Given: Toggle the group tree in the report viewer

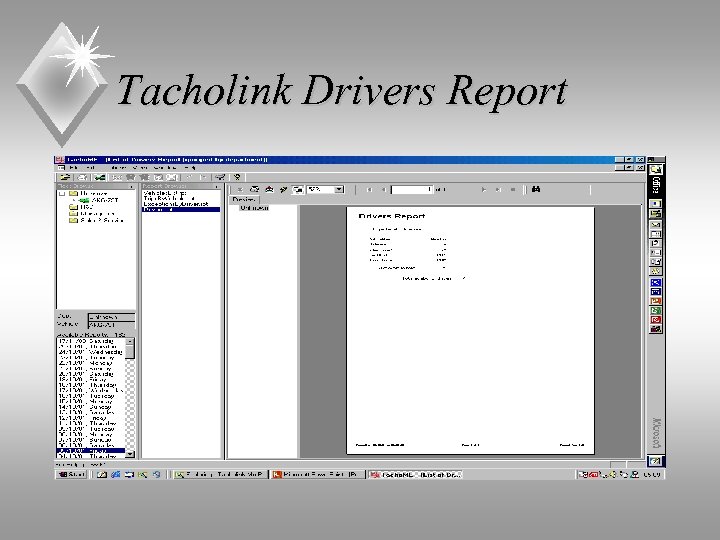Looking at the screenshot, I should [x=298, y=189].
